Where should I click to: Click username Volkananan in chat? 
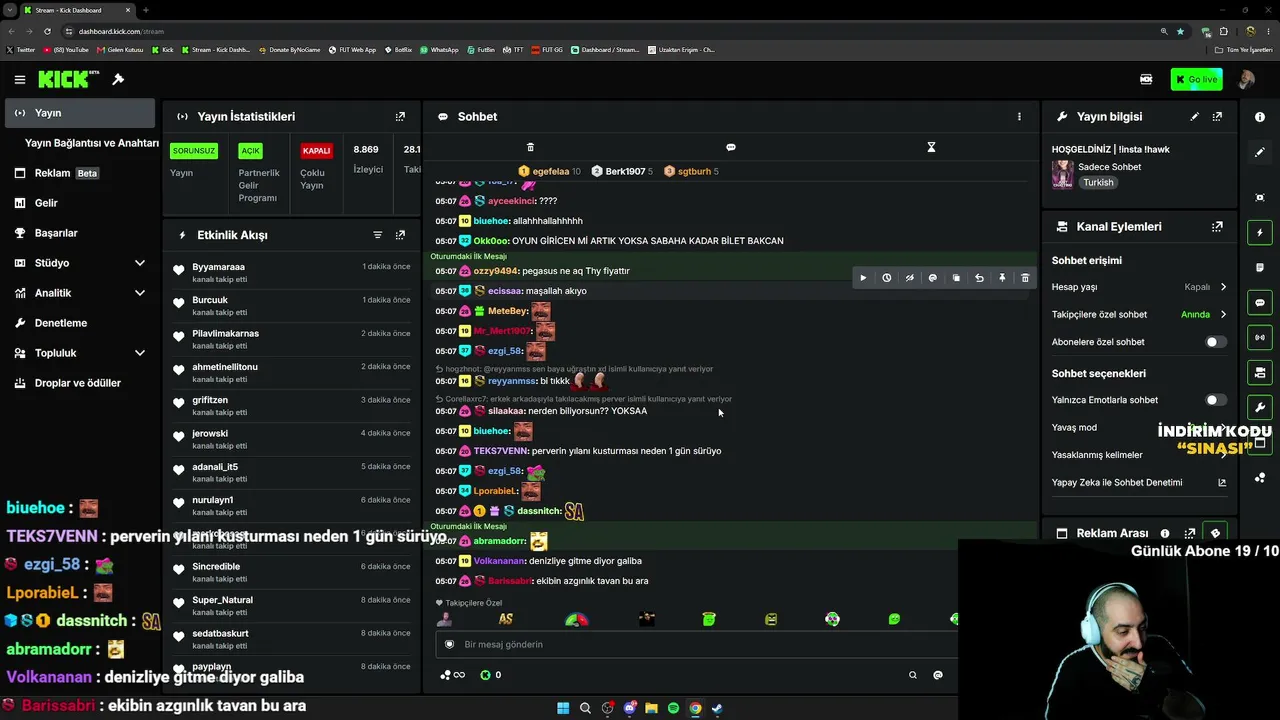point(499,561)
